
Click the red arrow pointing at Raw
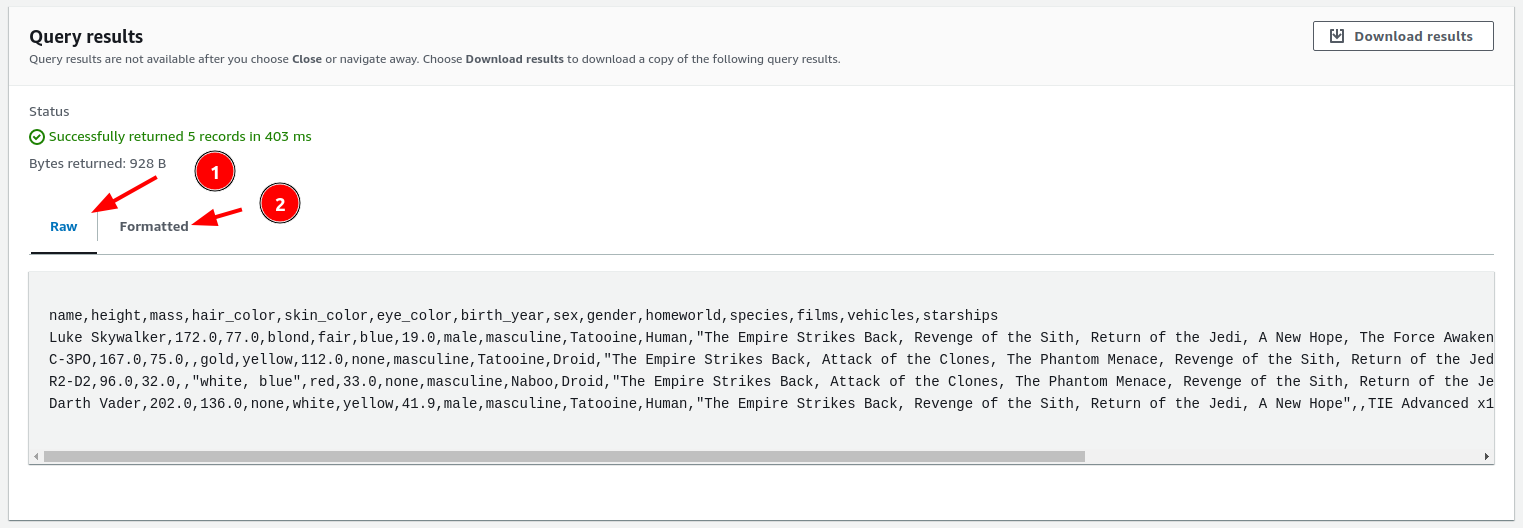pyautogui.click(x=124, y=194)
